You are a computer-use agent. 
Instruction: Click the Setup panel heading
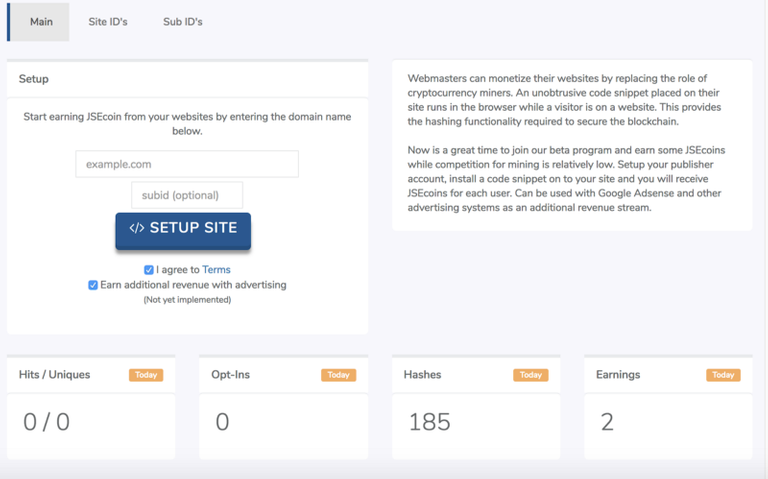[34, 79]
